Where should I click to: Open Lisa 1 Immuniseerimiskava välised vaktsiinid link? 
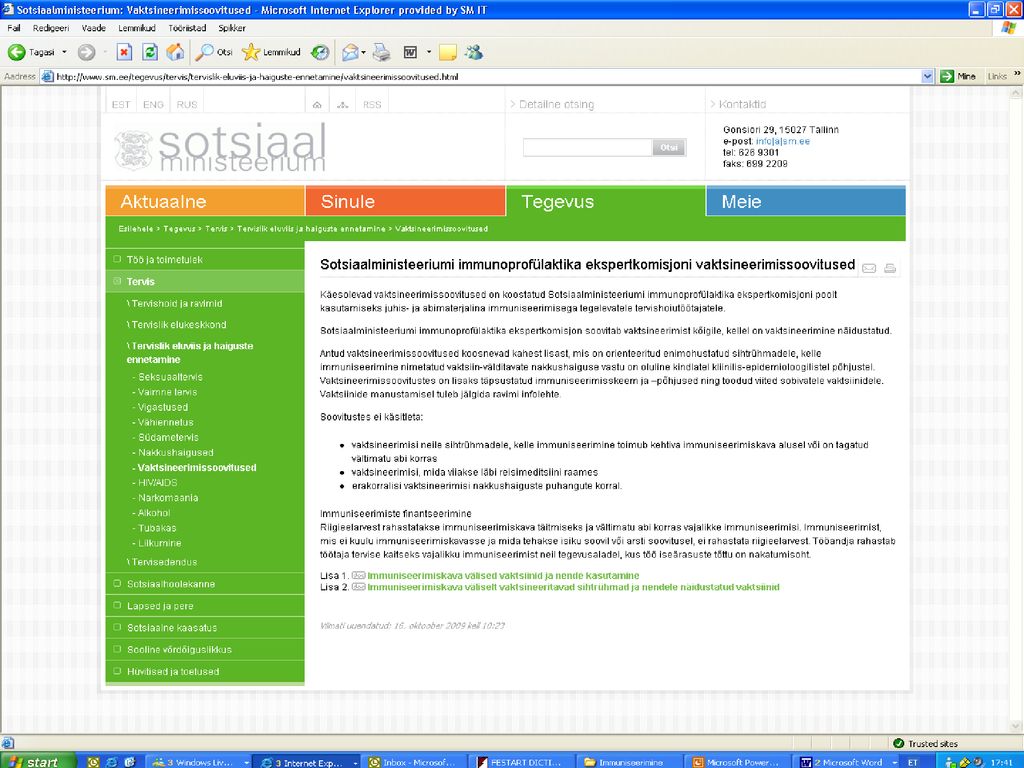pos(503,575)
